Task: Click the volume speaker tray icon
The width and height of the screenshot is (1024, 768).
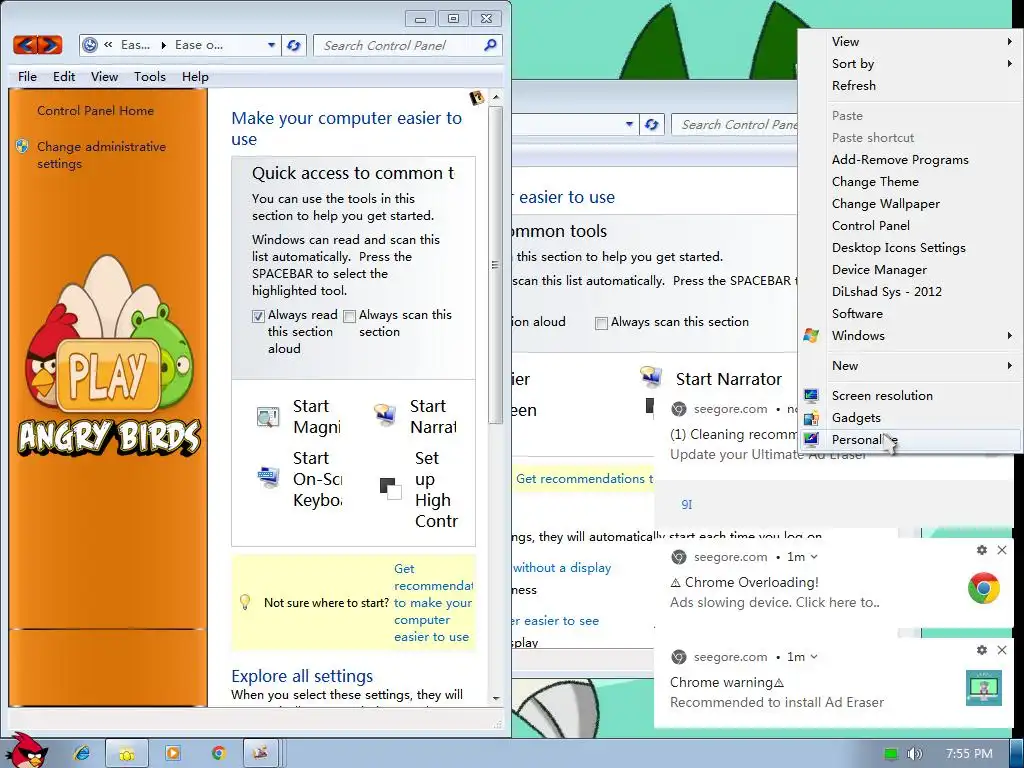Action: [914, 754]
